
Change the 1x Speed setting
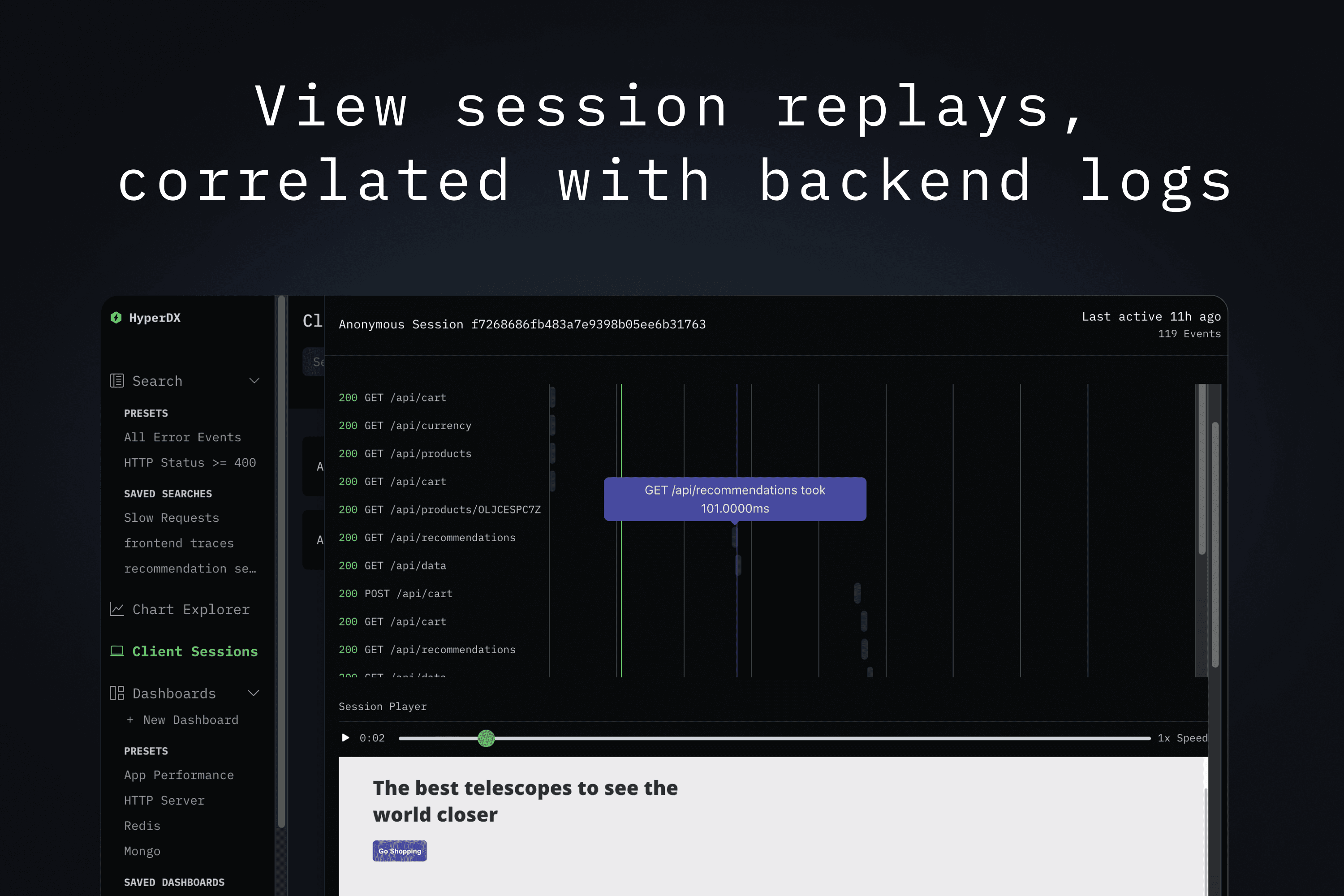click(x=1182, y=738)
